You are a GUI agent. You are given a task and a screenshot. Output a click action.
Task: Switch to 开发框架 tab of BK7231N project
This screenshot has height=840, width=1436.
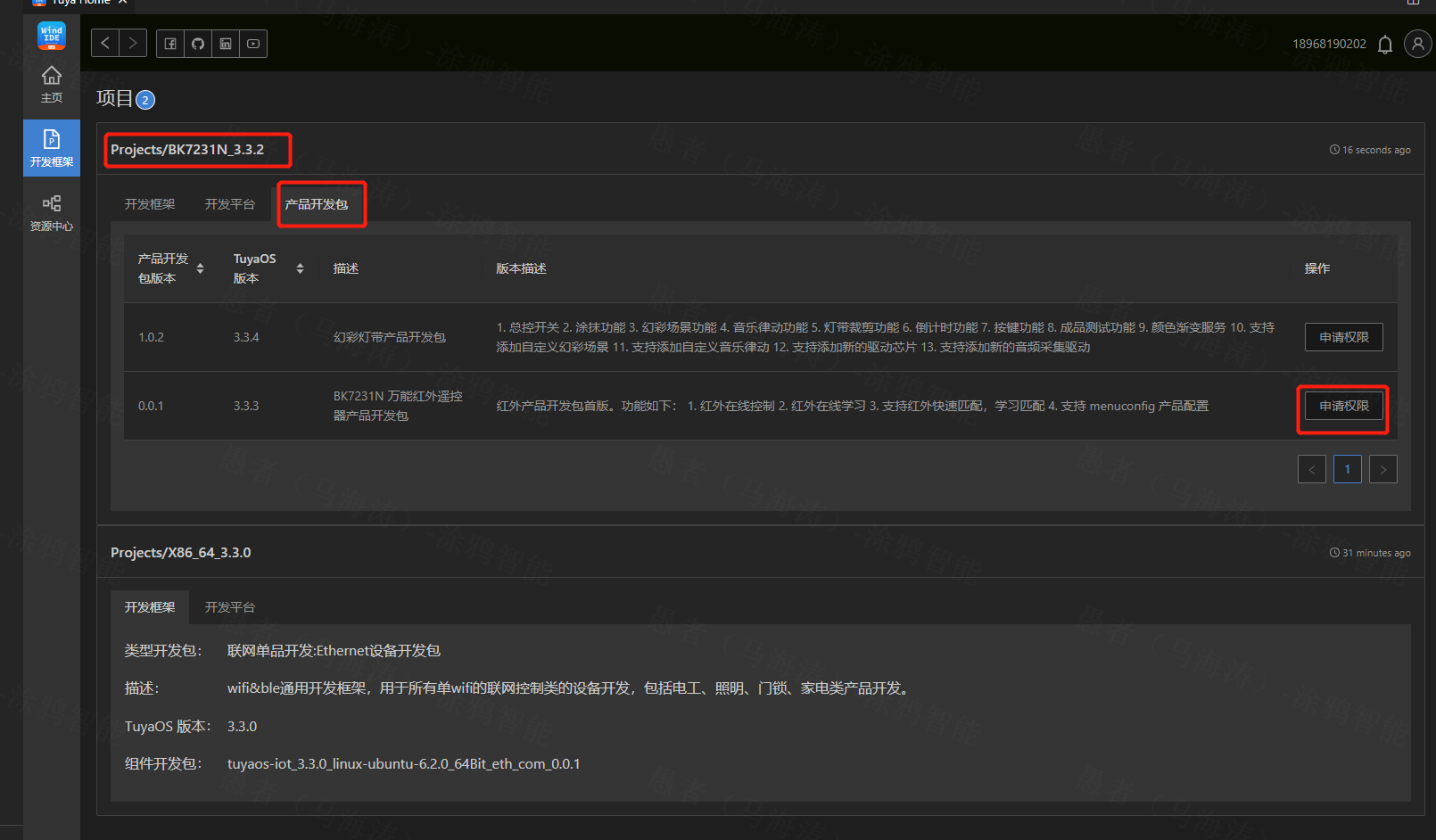(x=150, y=204)
